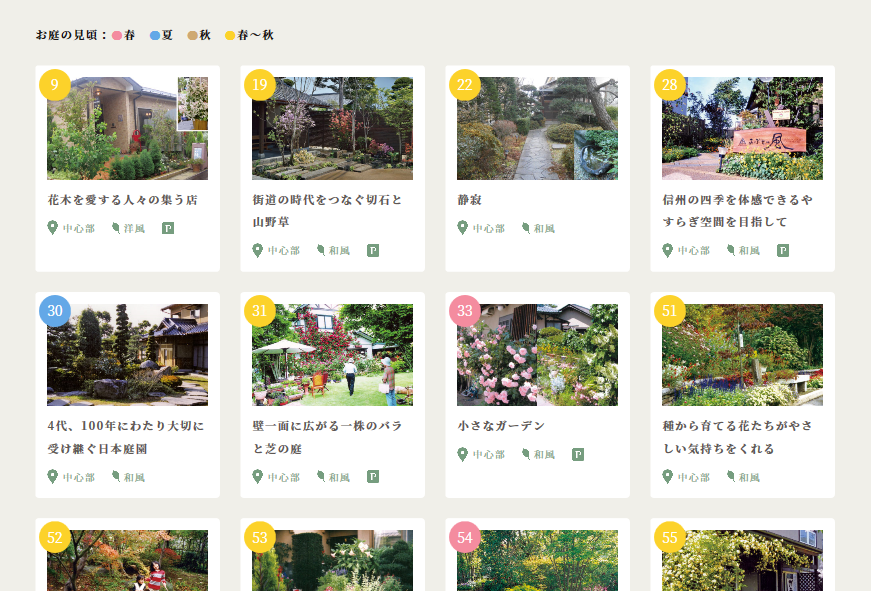Click parking icon on 小さなガーデン card

(x=578, y=454)
